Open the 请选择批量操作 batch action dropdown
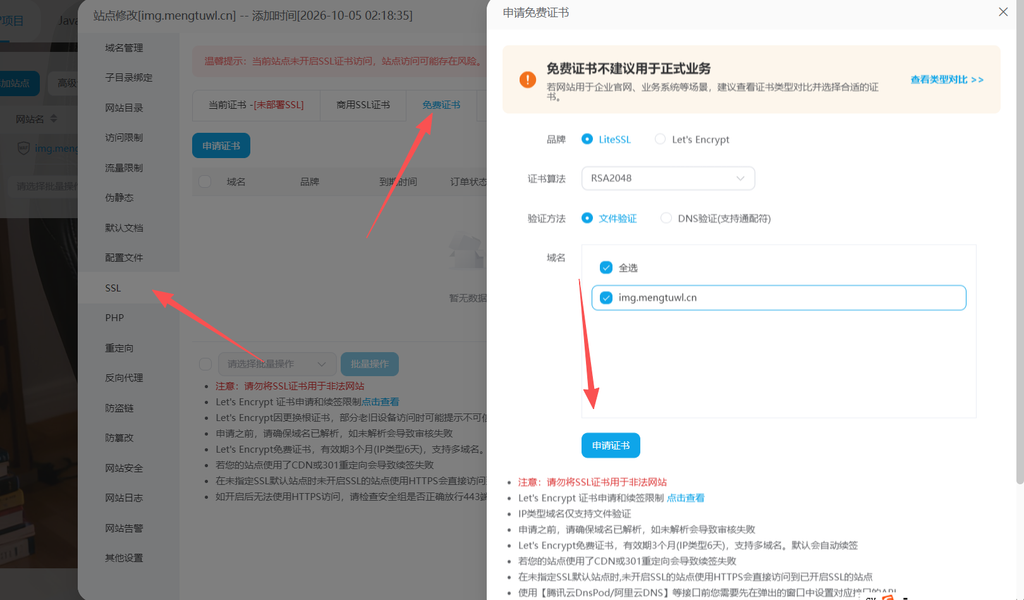1024x600 pixels. (277, 364)
